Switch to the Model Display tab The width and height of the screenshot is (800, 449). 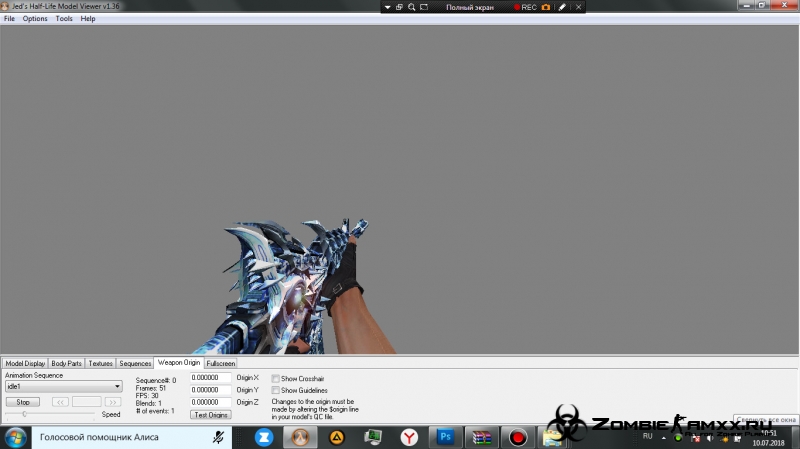tap(25, 363)
